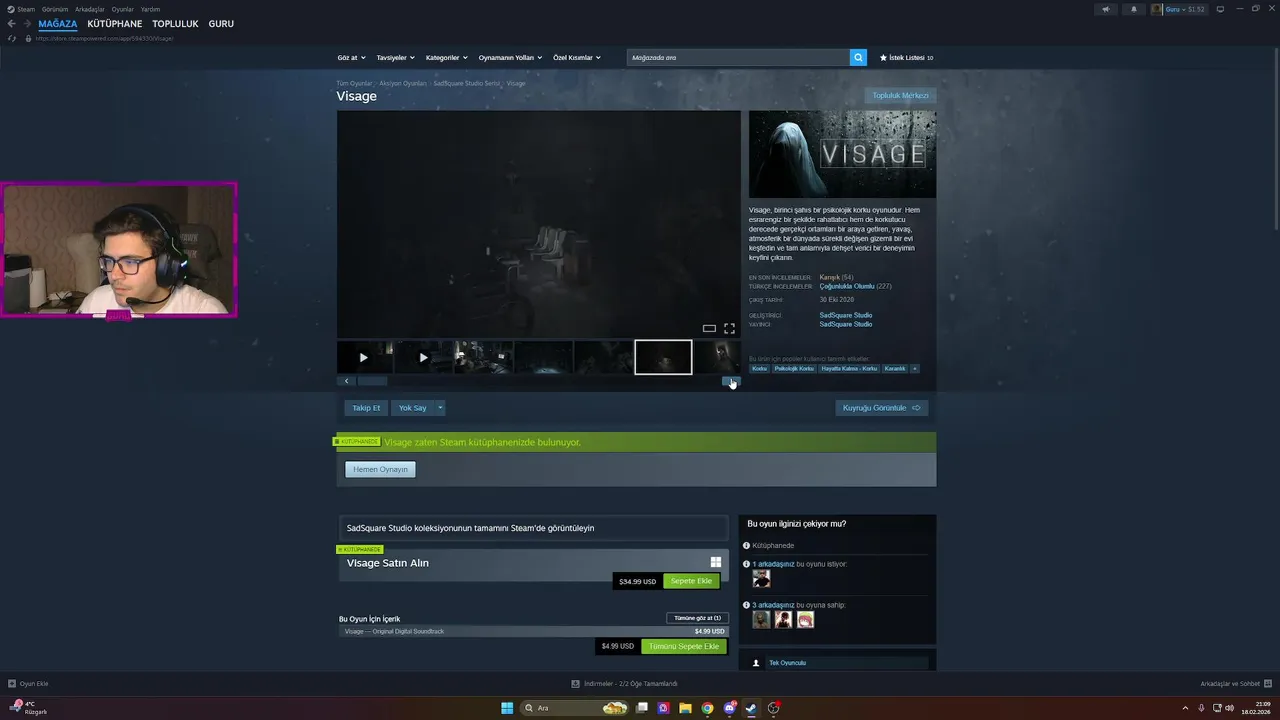Open Windows Start menu
Viewport: 1280px width, 720px height.
(507, 708)
